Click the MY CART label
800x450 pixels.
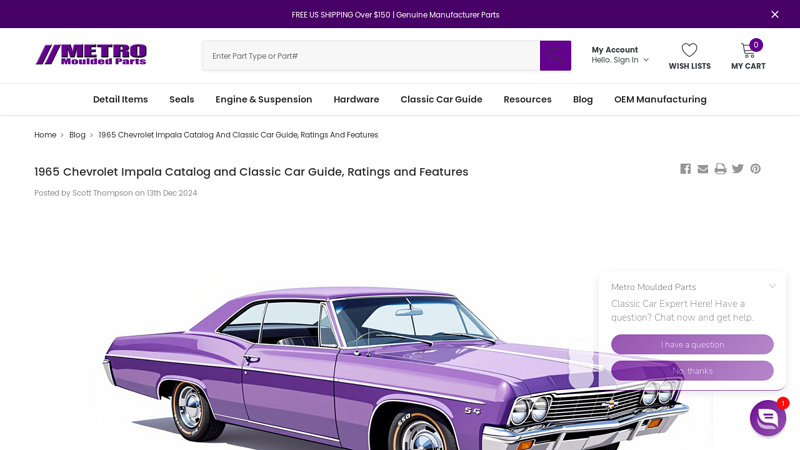(x=748, y=66)
